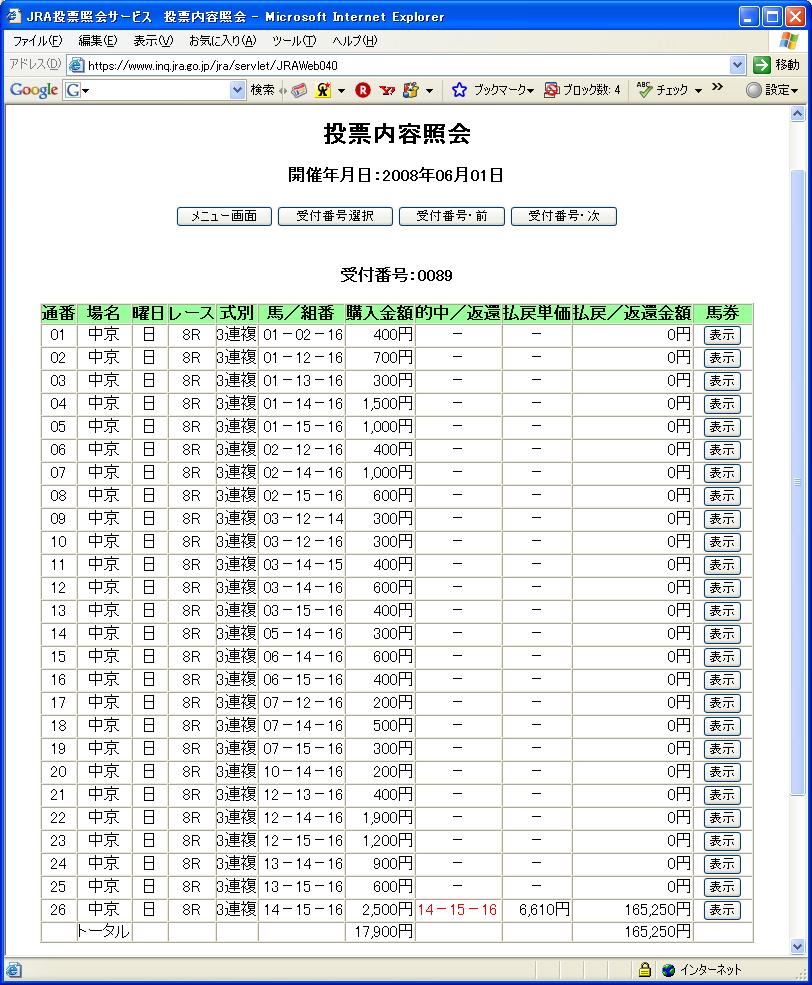The height and width of the screenshot is (985, 812).
Task: Click the Google toolbar send-to icon
Action: (x=411, y=90)
